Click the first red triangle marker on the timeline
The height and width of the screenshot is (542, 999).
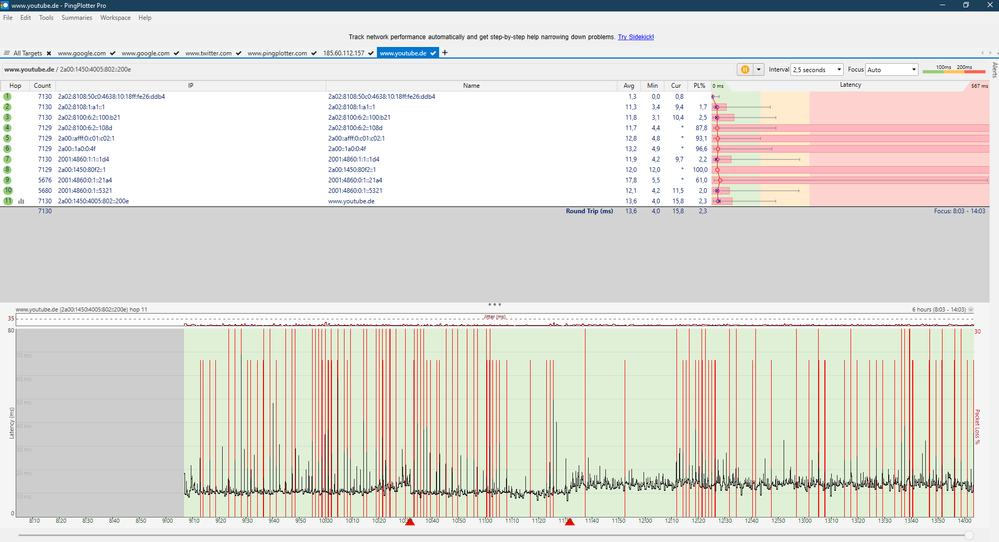[410, 521]
